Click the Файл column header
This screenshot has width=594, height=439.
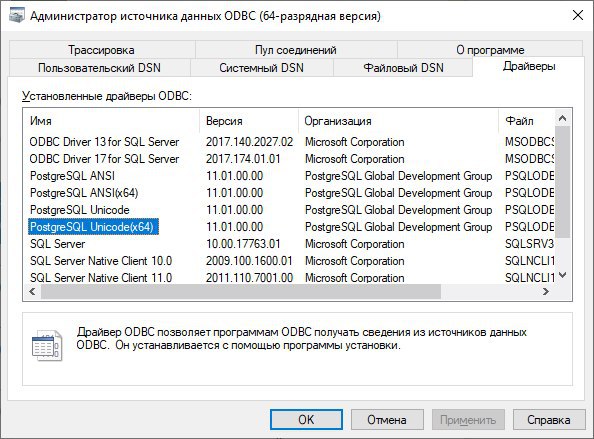527,121
